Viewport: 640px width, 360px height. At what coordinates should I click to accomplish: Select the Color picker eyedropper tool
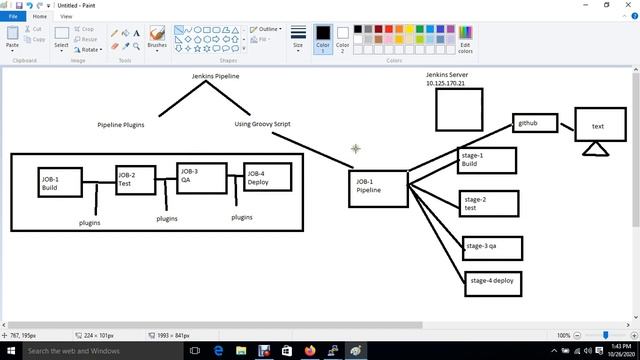tap(126, 47)
